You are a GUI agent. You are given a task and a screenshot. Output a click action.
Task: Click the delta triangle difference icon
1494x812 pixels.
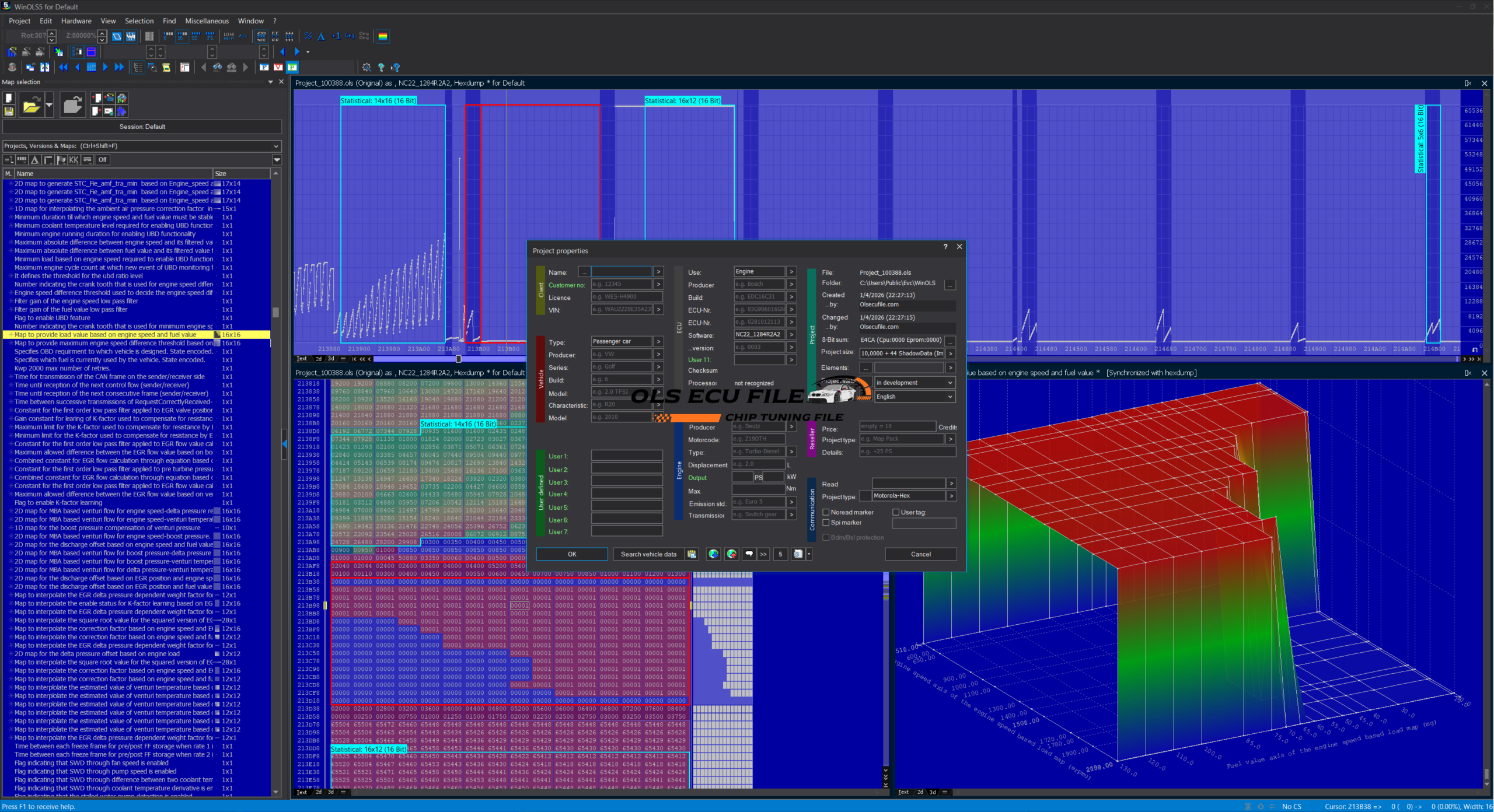coord(322,36)
